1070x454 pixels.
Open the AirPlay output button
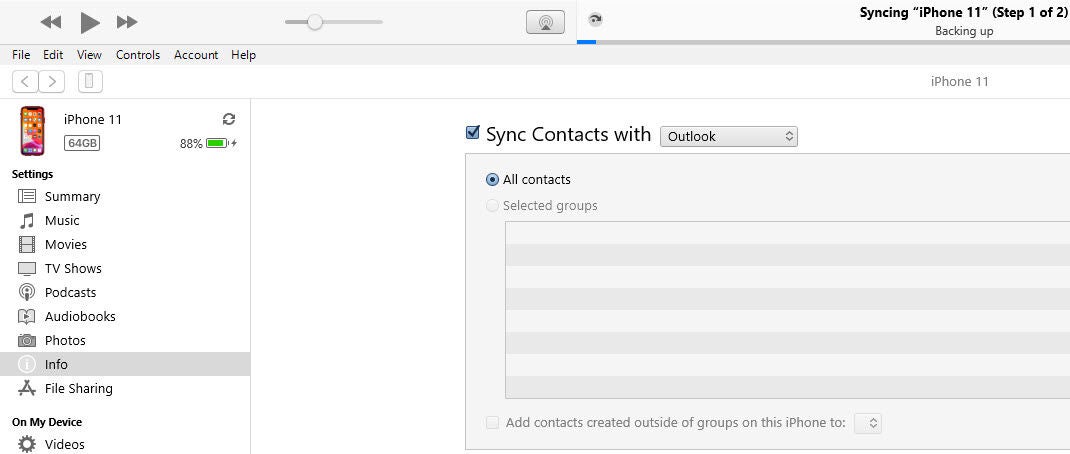coord(545,22)
